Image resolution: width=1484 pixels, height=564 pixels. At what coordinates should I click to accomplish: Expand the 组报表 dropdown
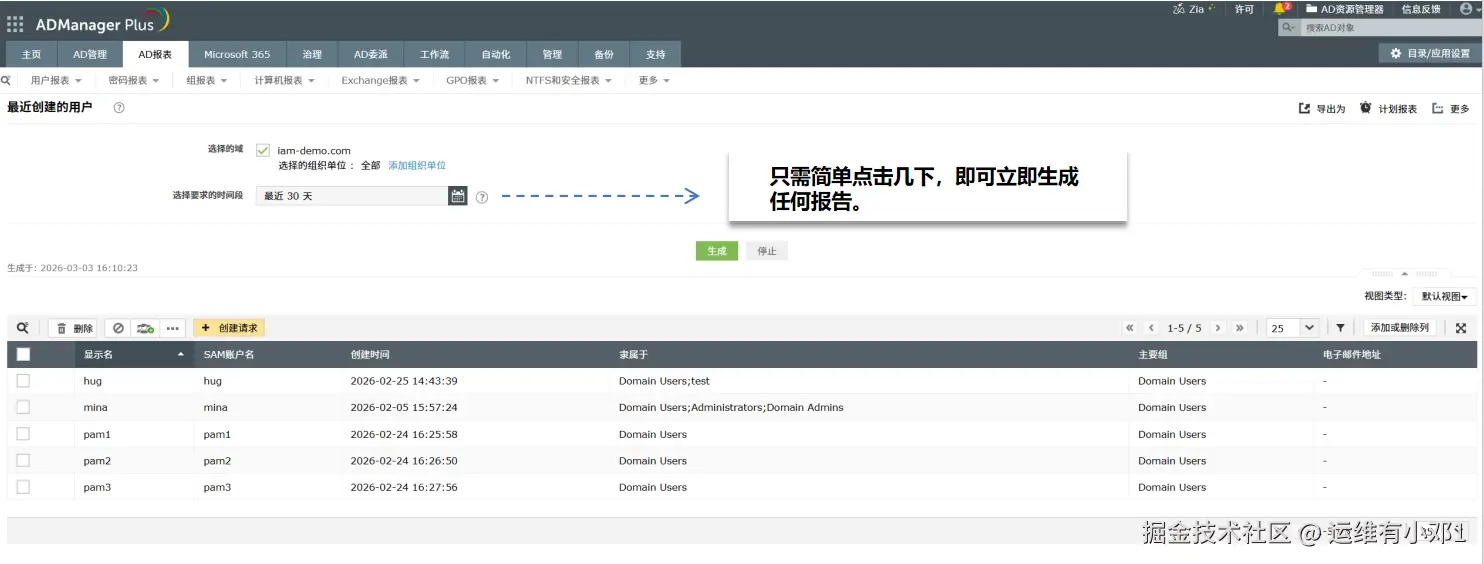pyautogui.click(x=207, y=80)
